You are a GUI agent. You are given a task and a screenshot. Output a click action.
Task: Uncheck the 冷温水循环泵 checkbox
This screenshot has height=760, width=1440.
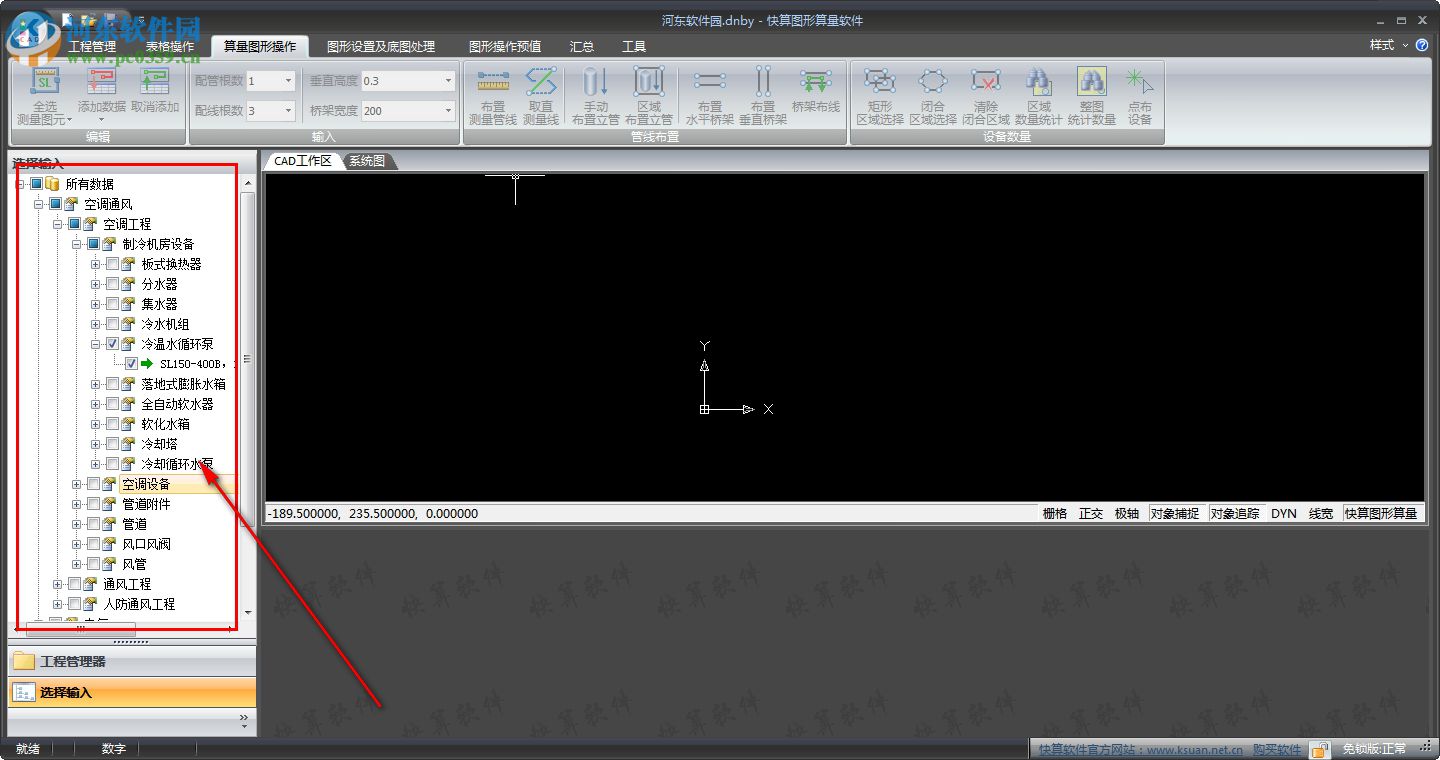pos(112,344)
